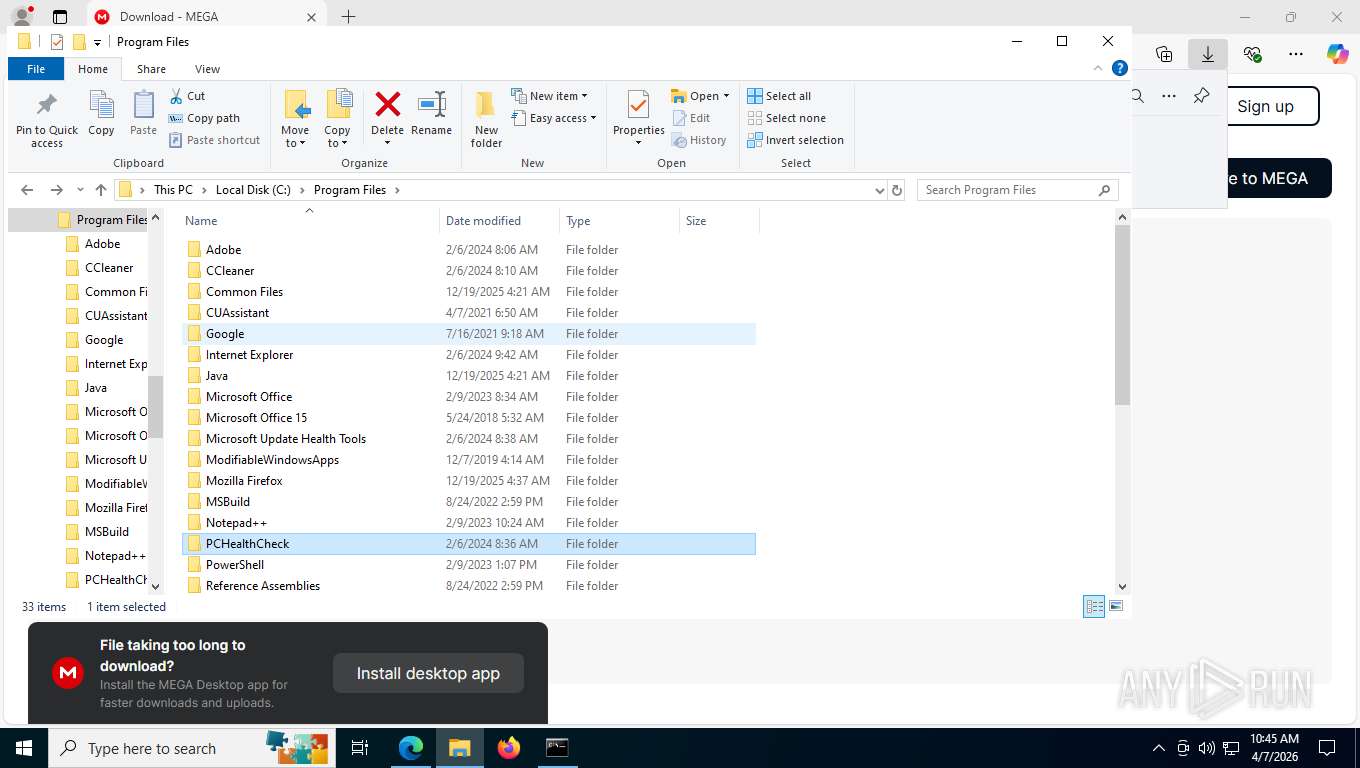Select the Notepad++ folder in list

pyautogui.click(x=468, y=523)
